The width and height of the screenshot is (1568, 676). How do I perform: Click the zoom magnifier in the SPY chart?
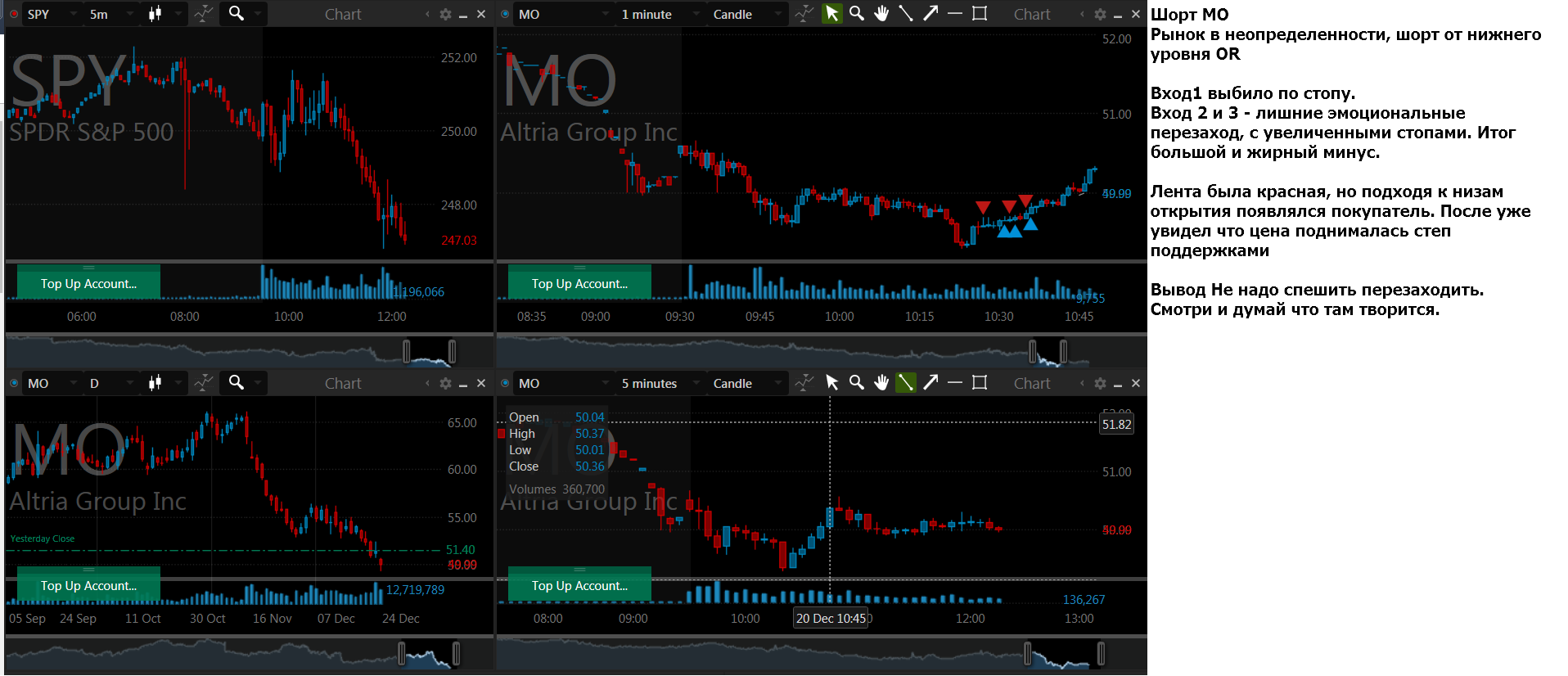[237, 13]
